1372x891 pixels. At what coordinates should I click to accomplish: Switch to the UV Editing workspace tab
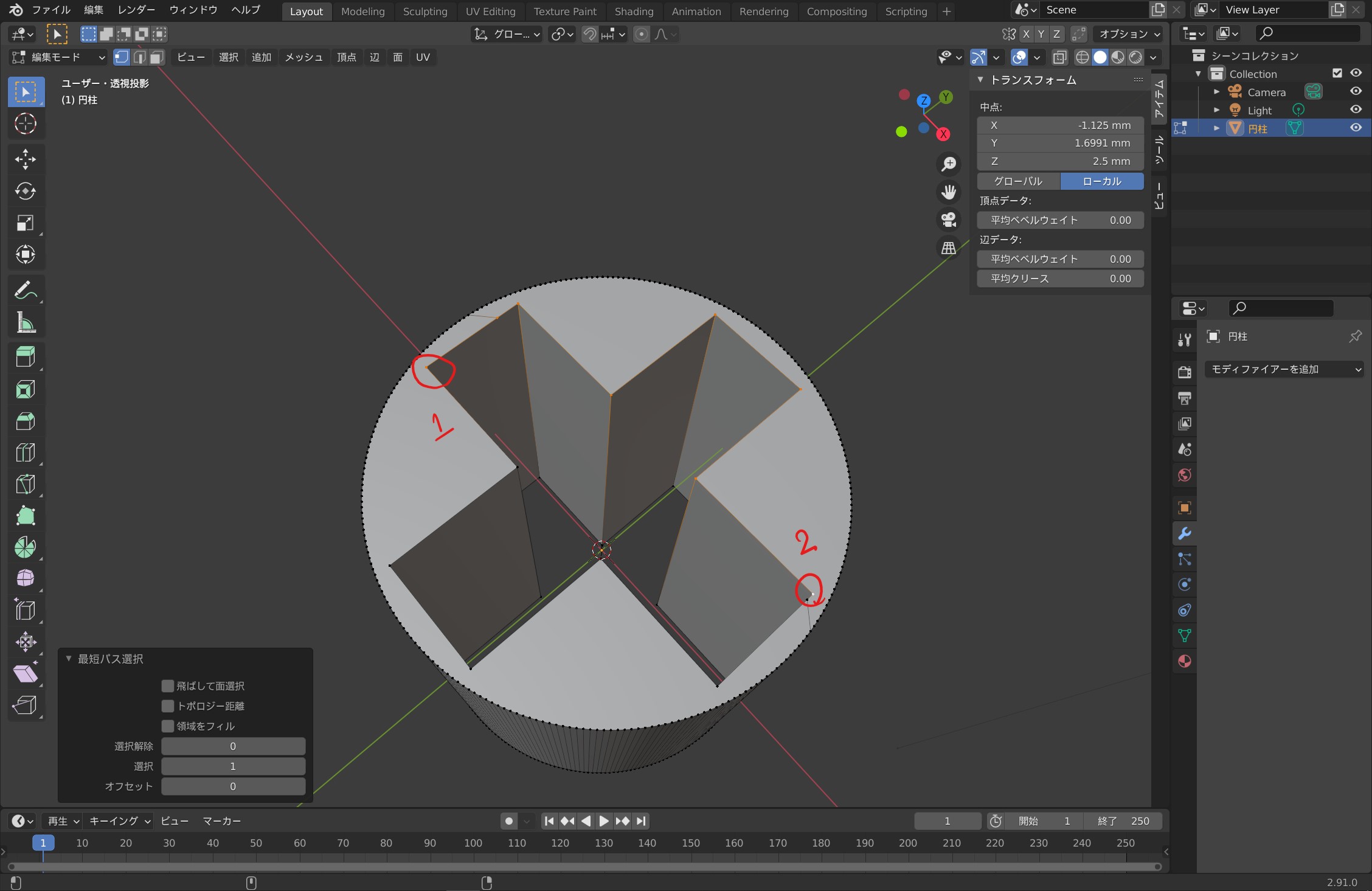coord(490,11)
